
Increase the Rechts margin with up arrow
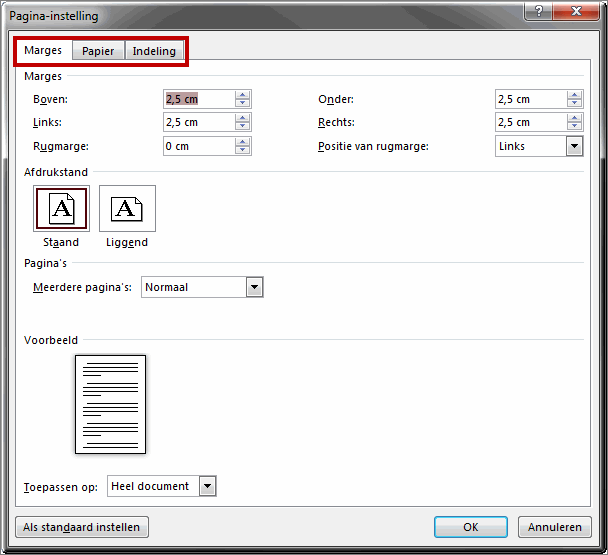[x=574, y=118]
